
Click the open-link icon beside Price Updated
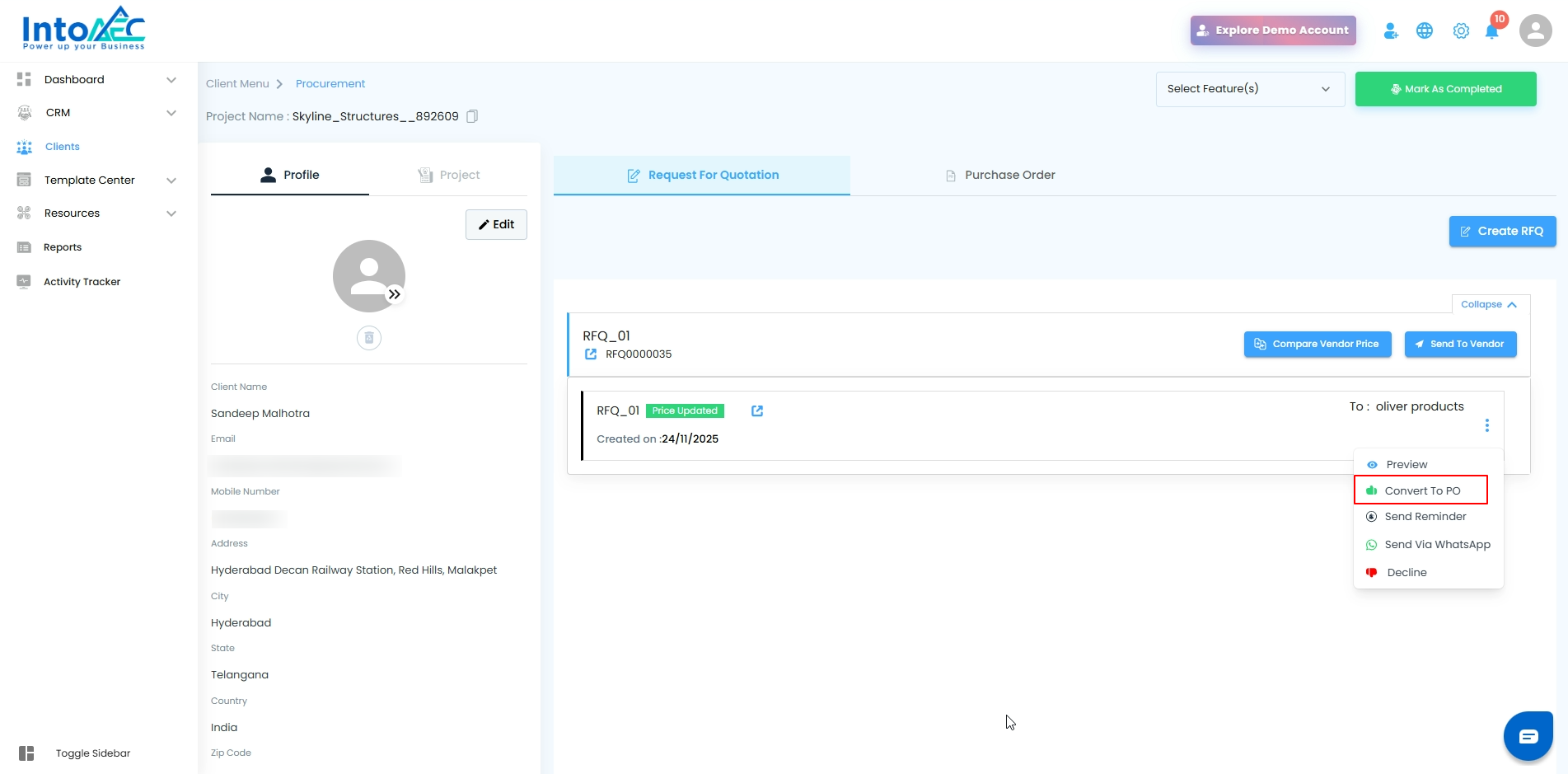point(757,410)
